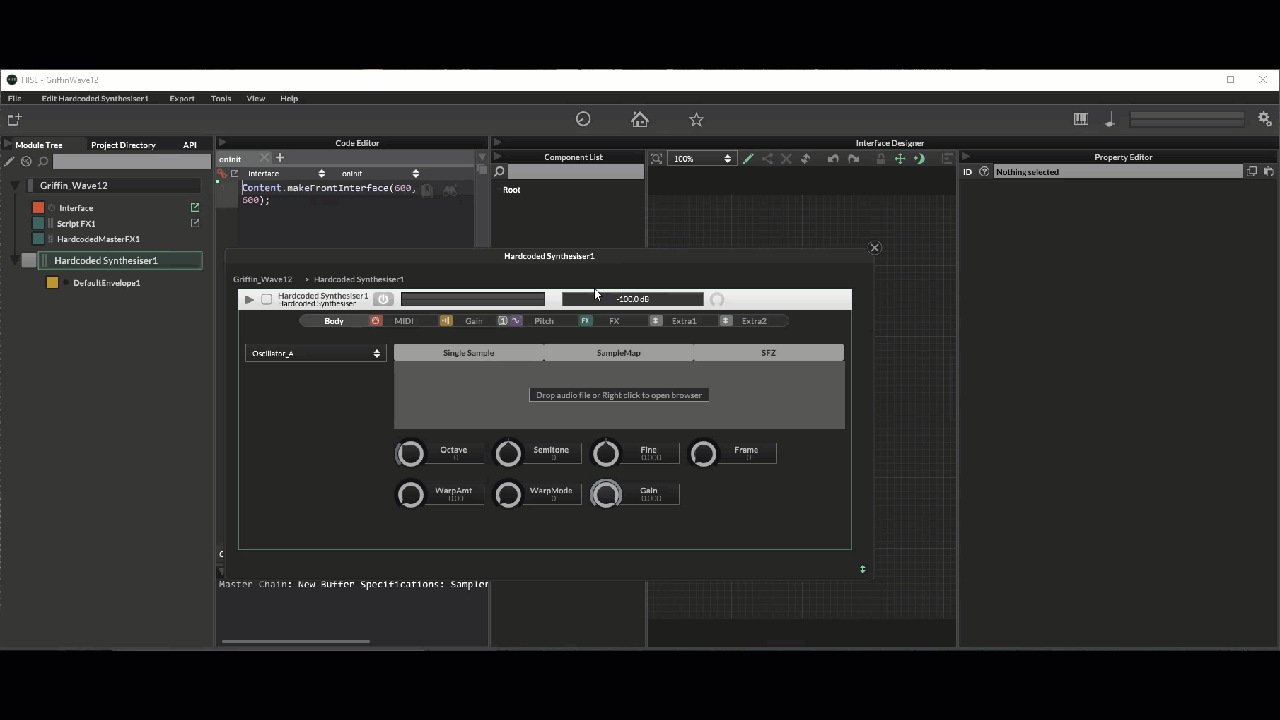Click the SampleMap button

[x=618, y=353]
